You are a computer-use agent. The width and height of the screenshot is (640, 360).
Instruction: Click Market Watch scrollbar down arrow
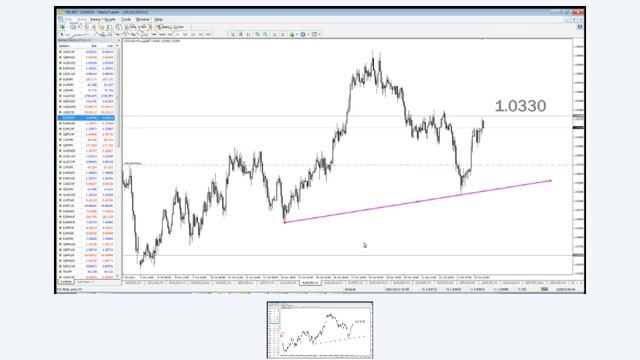click(118, 276)
